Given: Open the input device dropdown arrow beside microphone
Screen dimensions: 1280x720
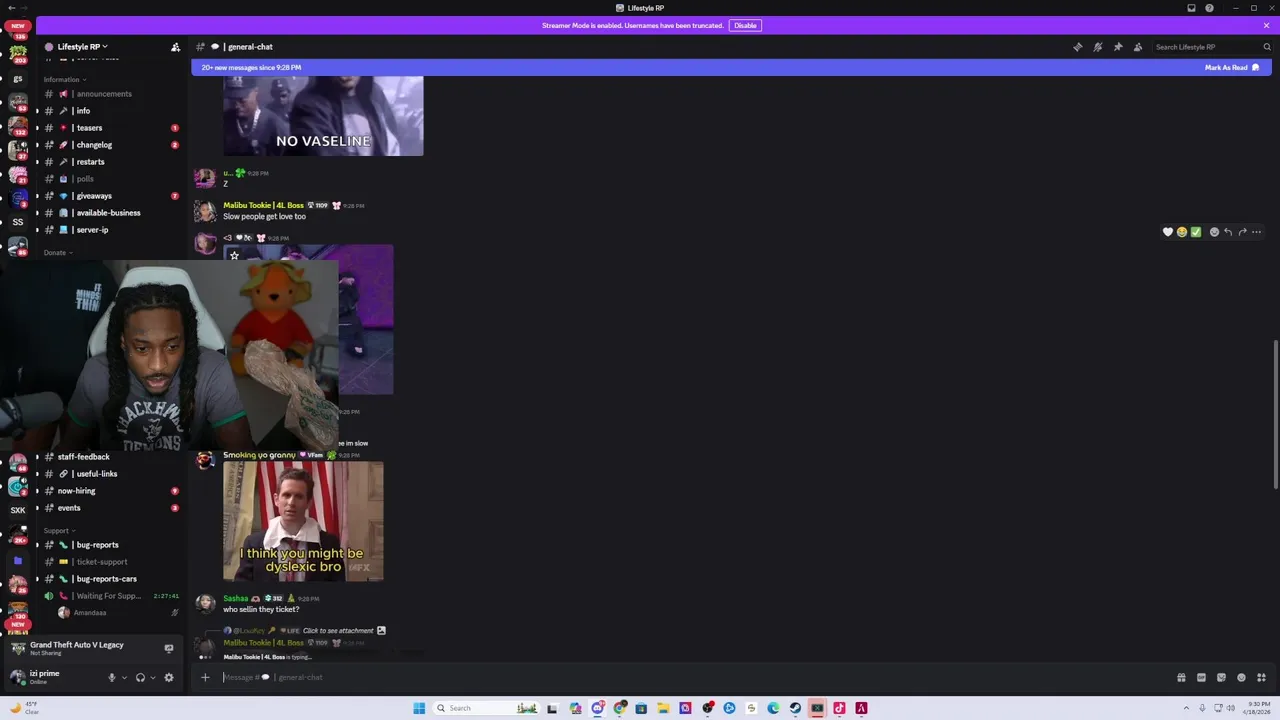Looking at the screenshot, I should tap(124, 677).
